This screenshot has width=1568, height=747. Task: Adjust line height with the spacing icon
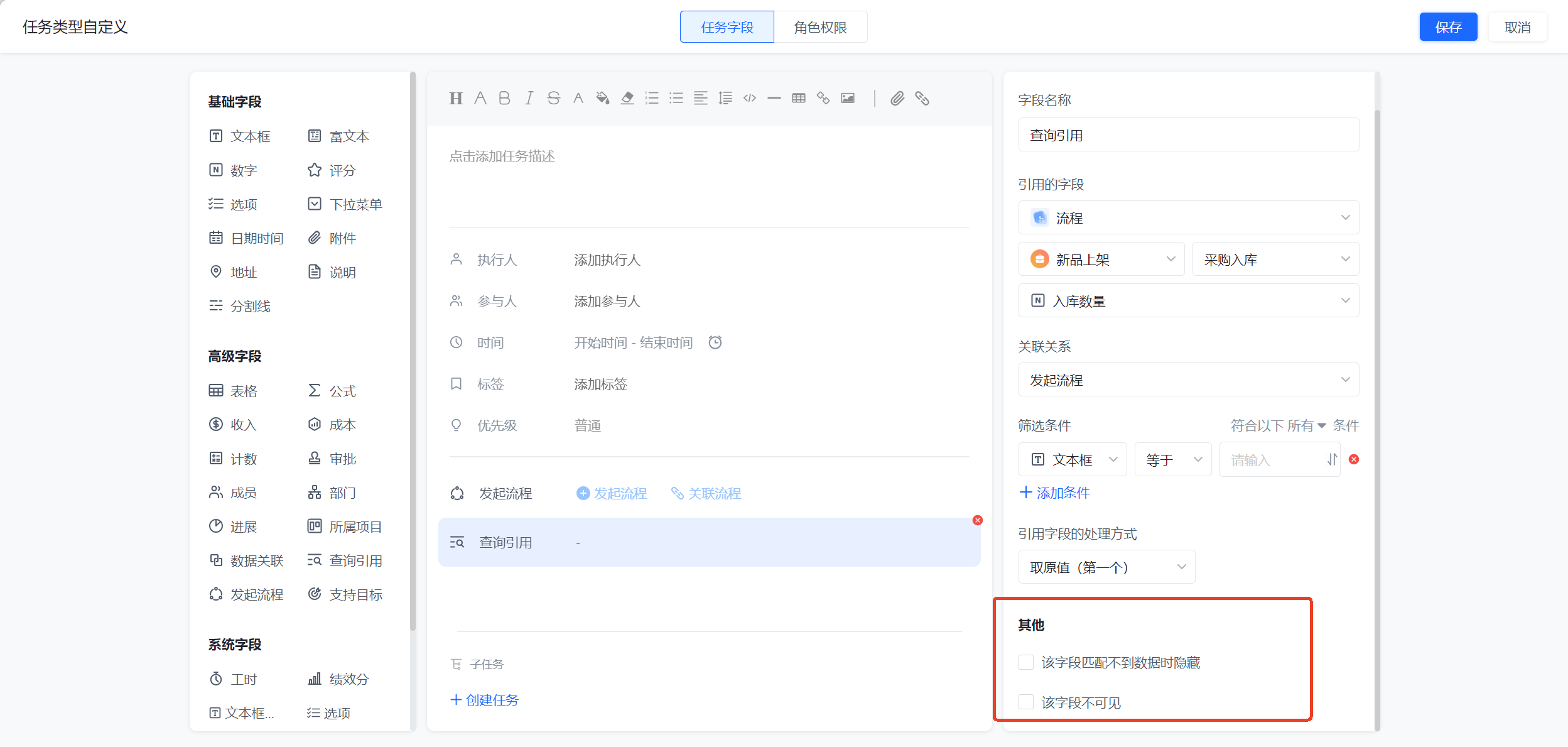[725, 98]
